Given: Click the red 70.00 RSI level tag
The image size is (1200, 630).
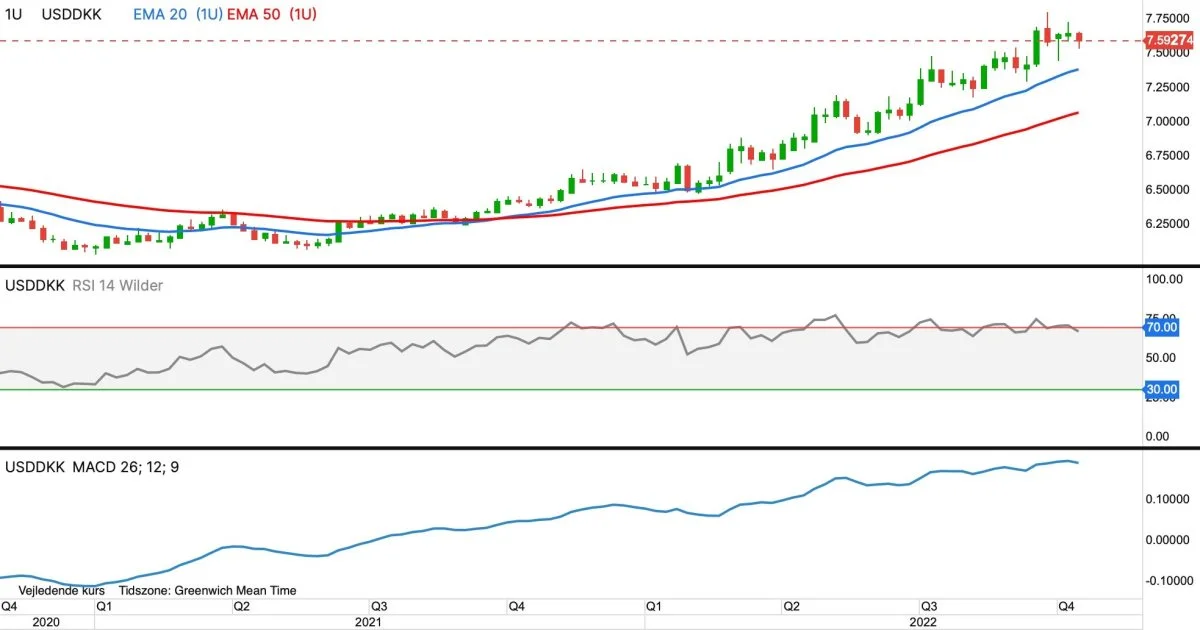Looking at the screenshot, I should coord(1162,327).
